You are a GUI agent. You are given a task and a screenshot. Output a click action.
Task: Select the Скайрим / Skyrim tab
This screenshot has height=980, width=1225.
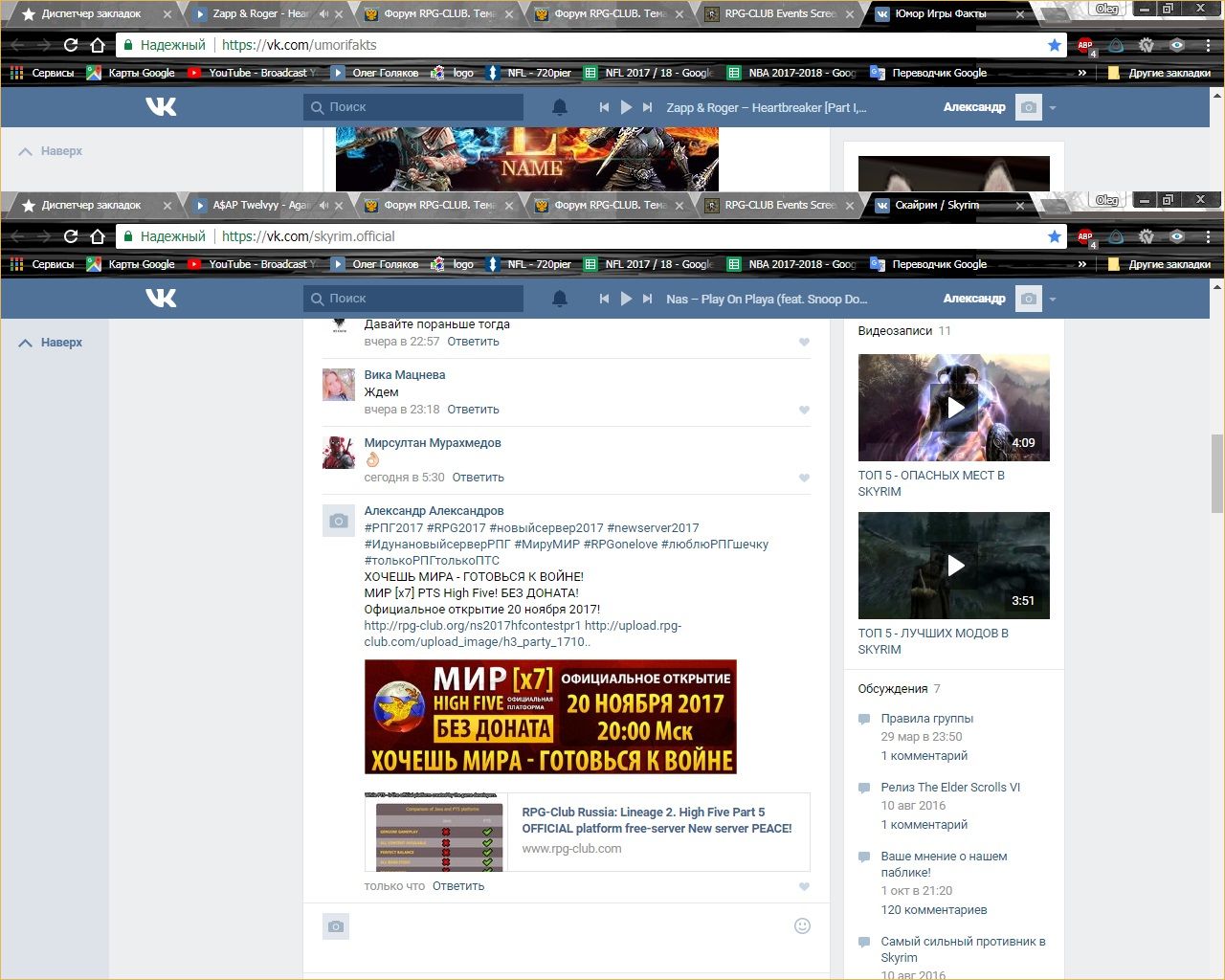(x=949, y=205)
